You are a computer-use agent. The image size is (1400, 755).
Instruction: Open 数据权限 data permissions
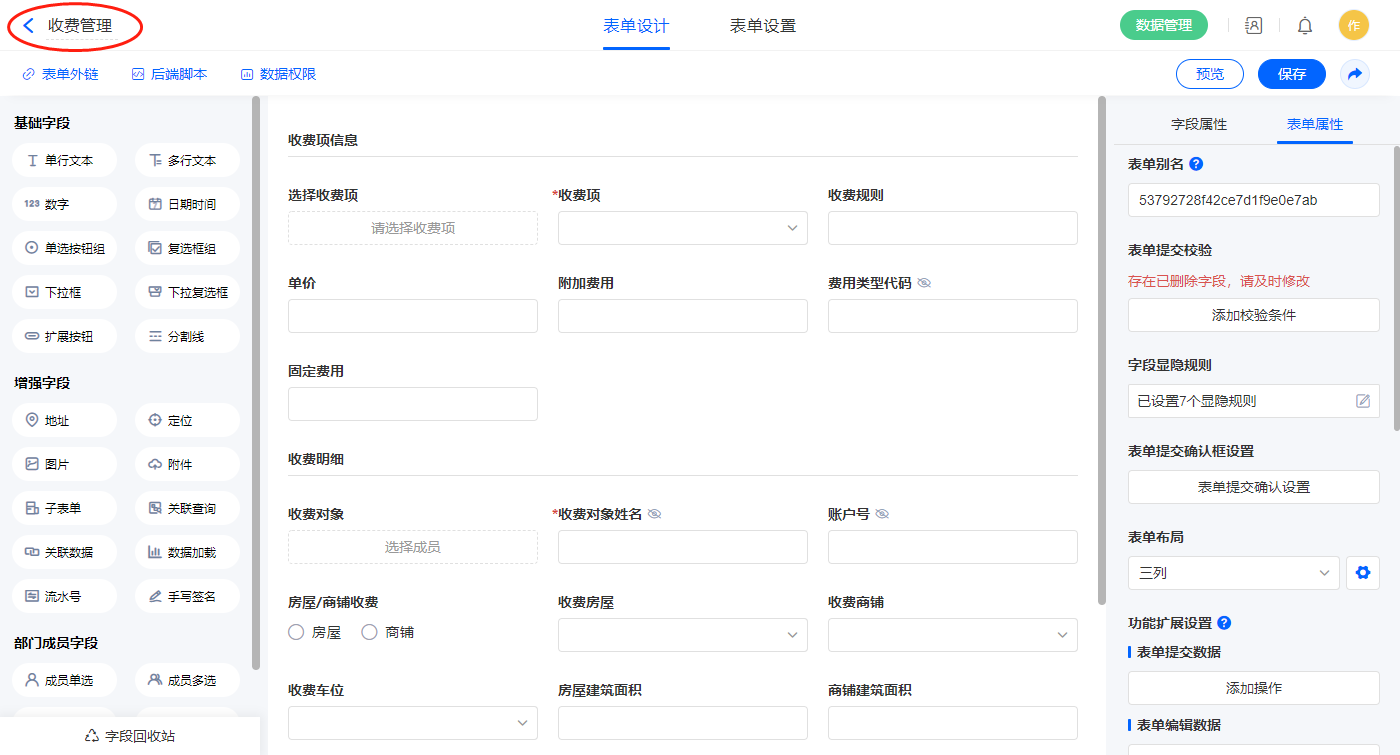[278, 74]
